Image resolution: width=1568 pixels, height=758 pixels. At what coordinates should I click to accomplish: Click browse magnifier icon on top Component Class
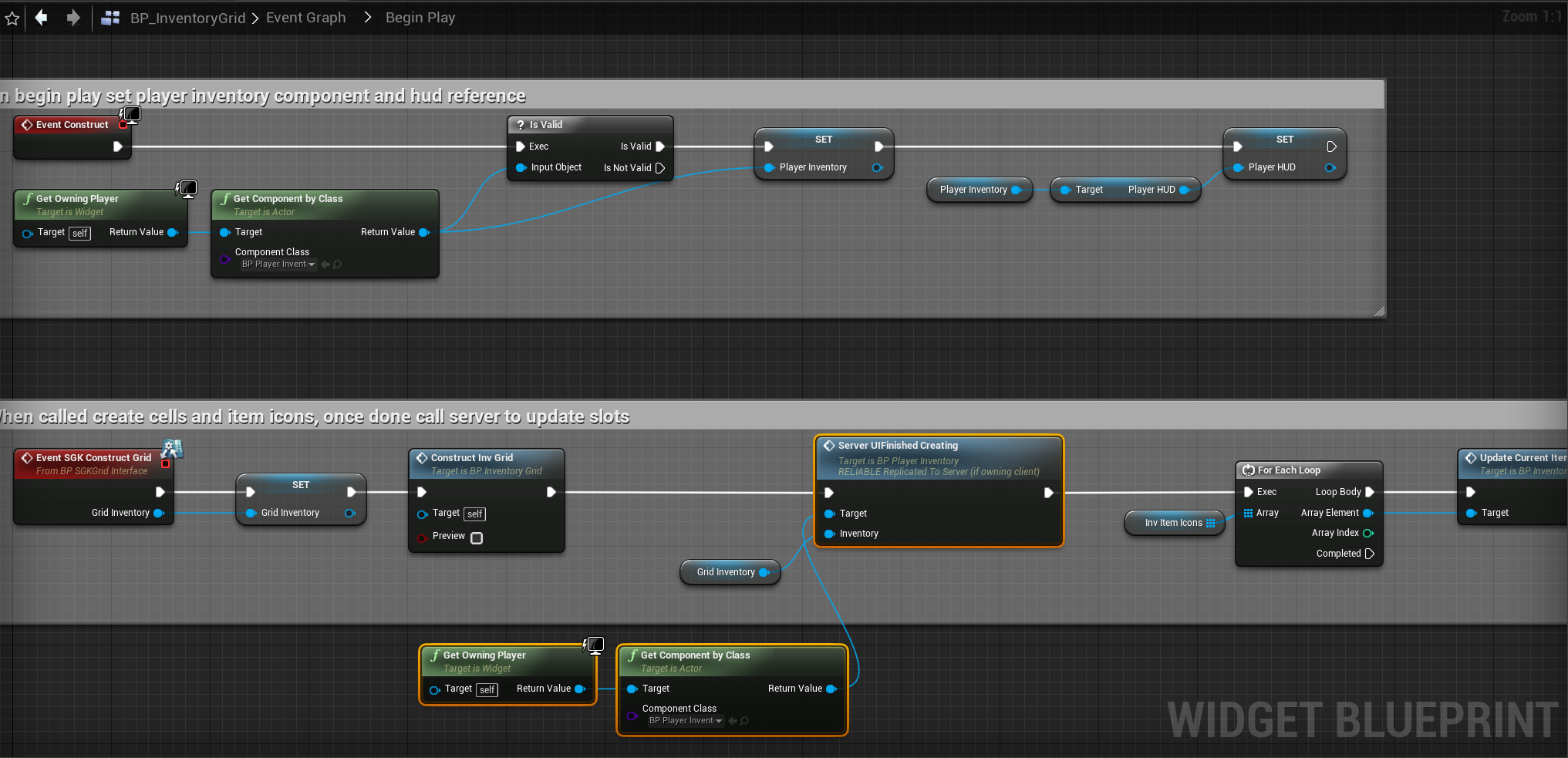(337, 264)
